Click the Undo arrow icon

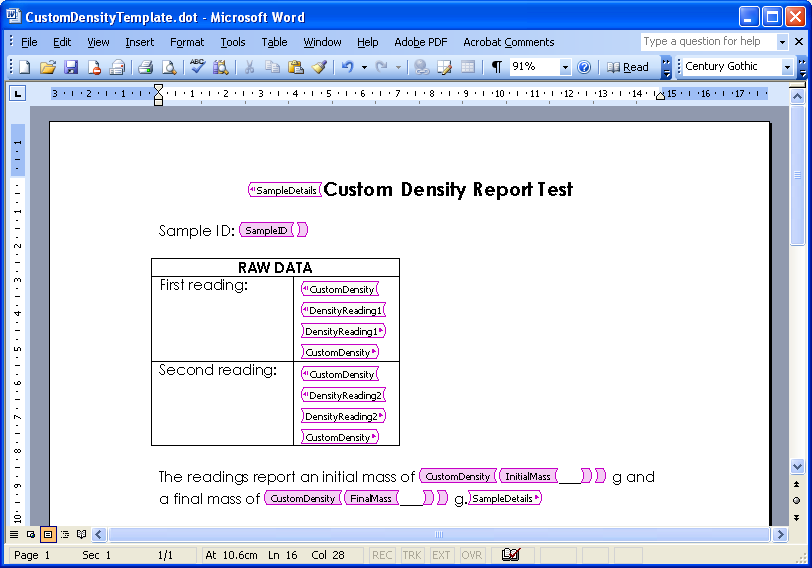click(x=347, y=67)
